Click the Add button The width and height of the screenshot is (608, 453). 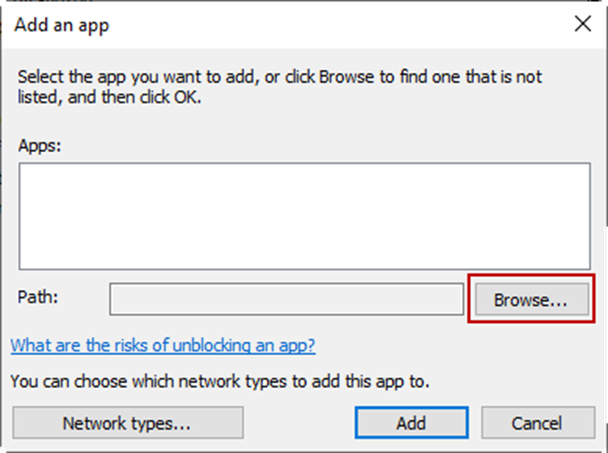tap(411, 423)
